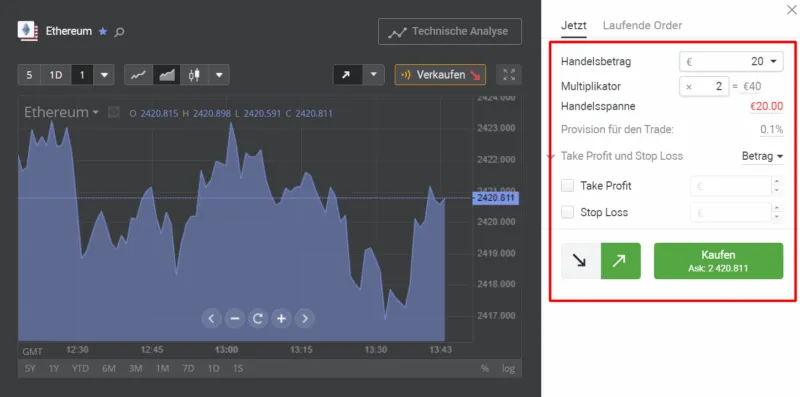Image resolution: width=800 pixels, height=397 pixels.
Task: Select the 5 interval button
Action: click(x=29, y=75)
